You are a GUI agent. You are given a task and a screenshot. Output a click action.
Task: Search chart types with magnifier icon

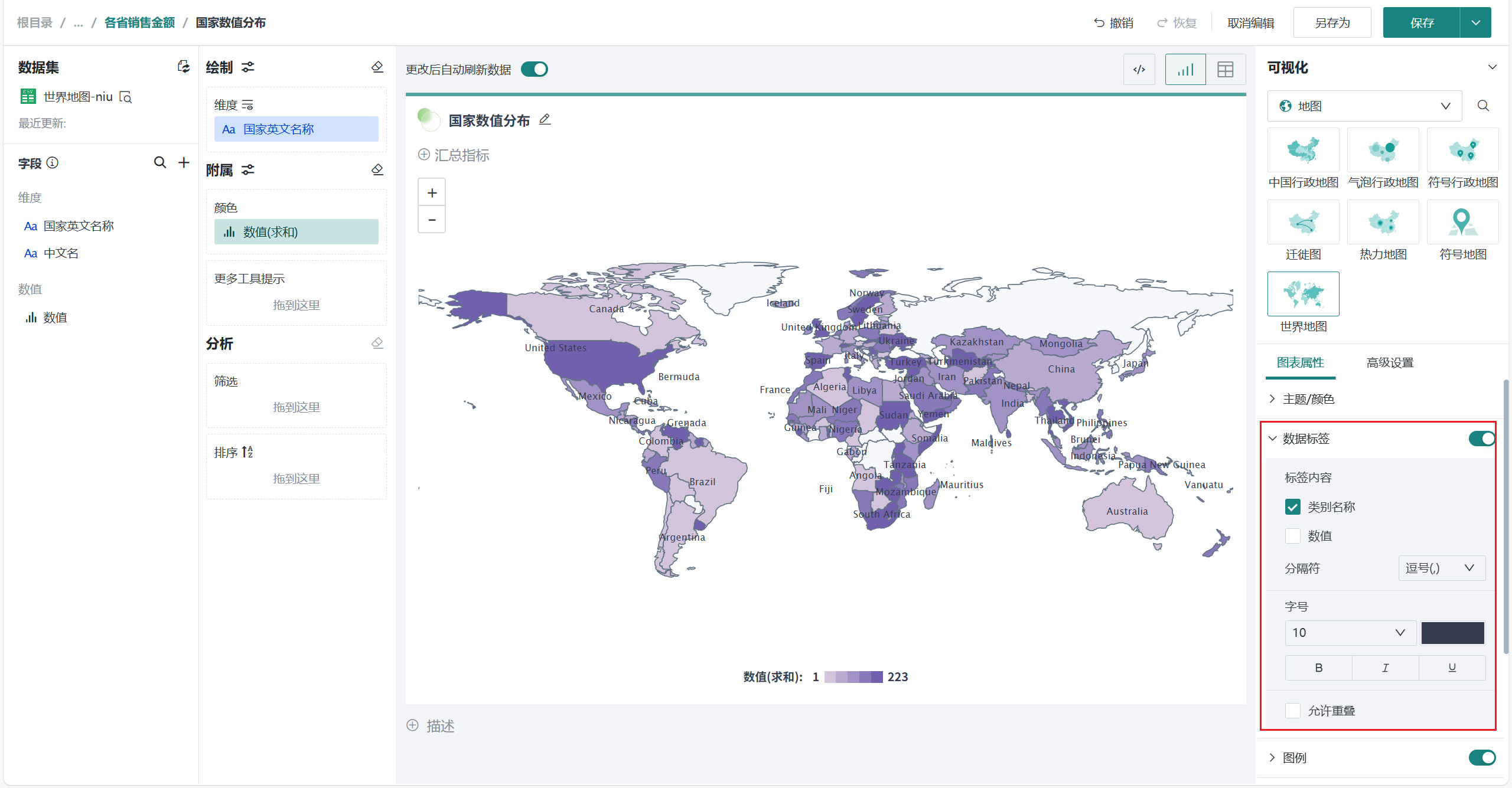coord(1483,106)
